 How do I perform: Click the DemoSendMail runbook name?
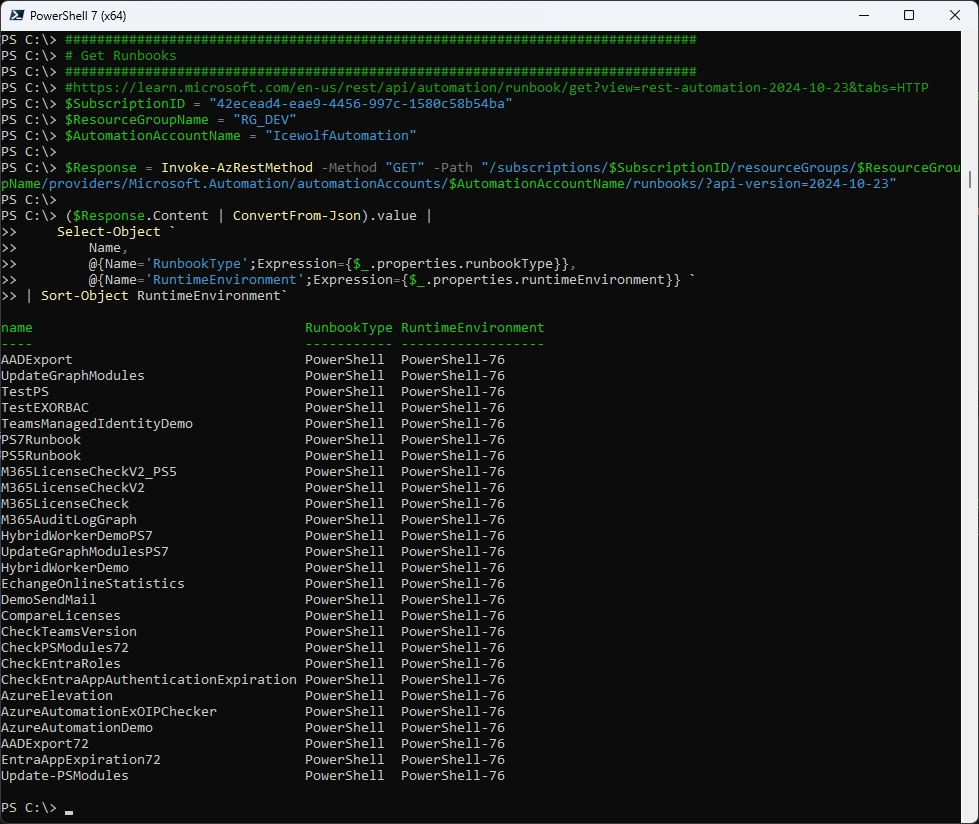tap(49, 599)
